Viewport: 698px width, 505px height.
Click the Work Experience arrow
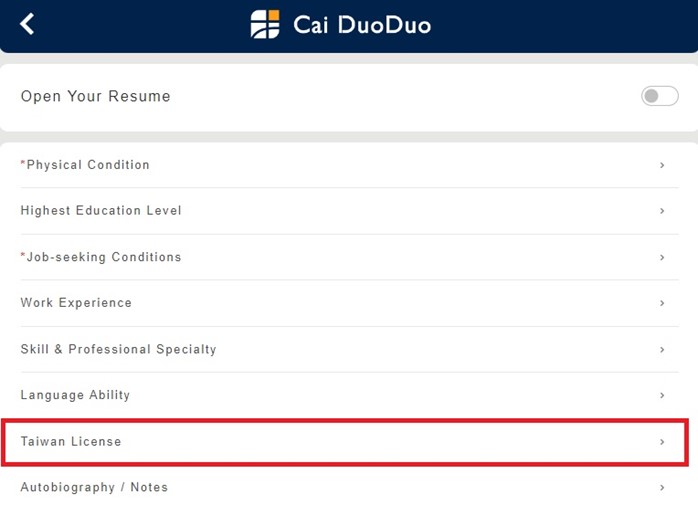pos(662,303)
